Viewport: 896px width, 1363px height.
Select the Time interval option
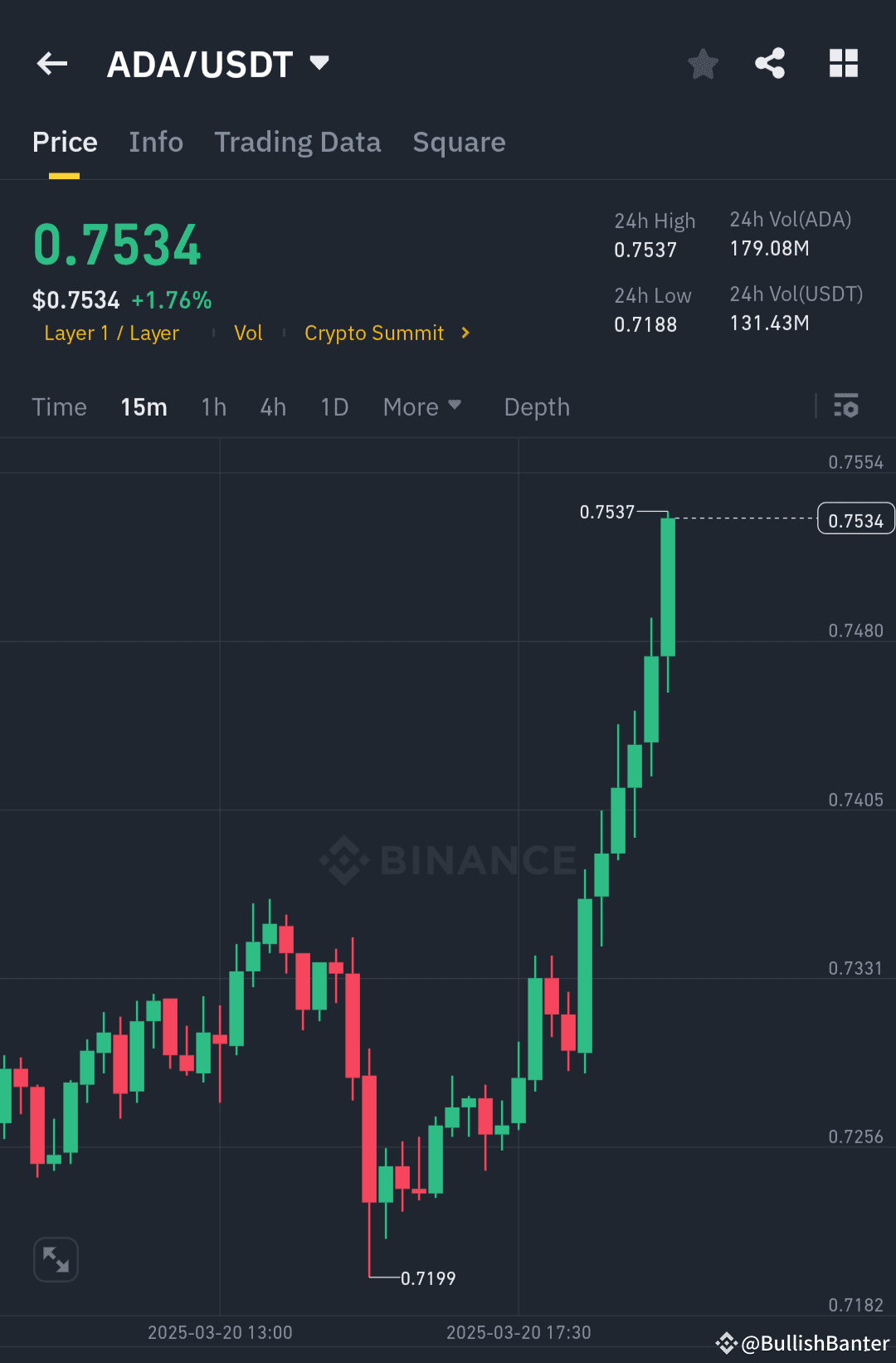[59, 406]
